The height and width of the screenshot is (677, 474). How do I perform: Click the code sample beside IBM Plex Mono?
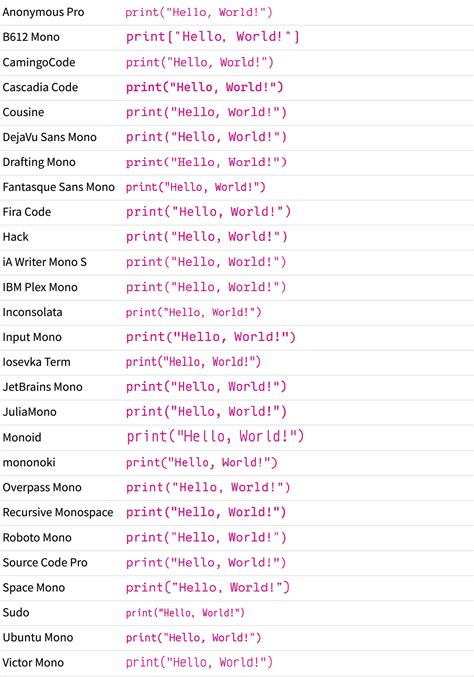(206, 287)
